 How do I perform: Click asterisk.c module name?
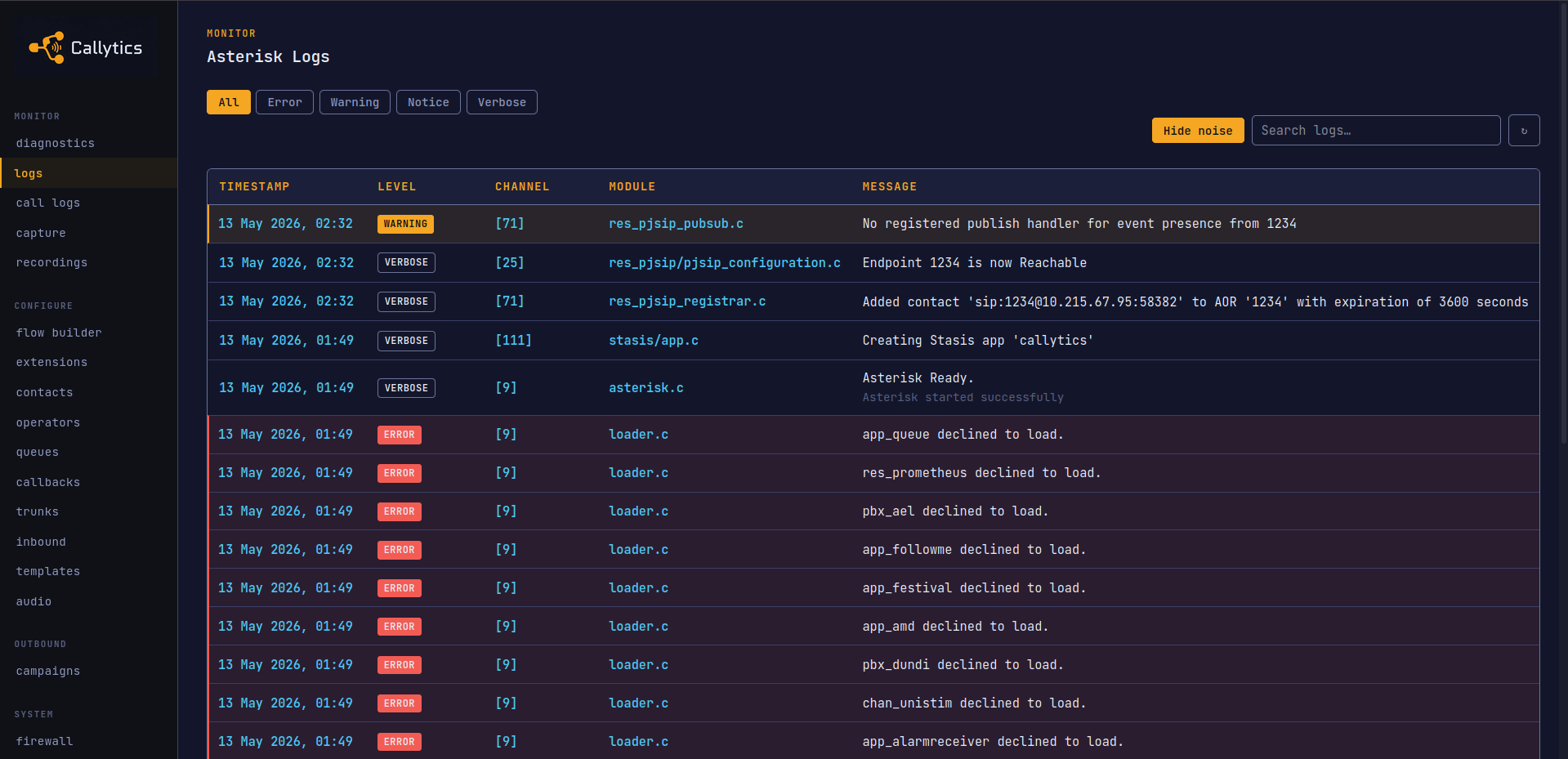coord(646,387)
